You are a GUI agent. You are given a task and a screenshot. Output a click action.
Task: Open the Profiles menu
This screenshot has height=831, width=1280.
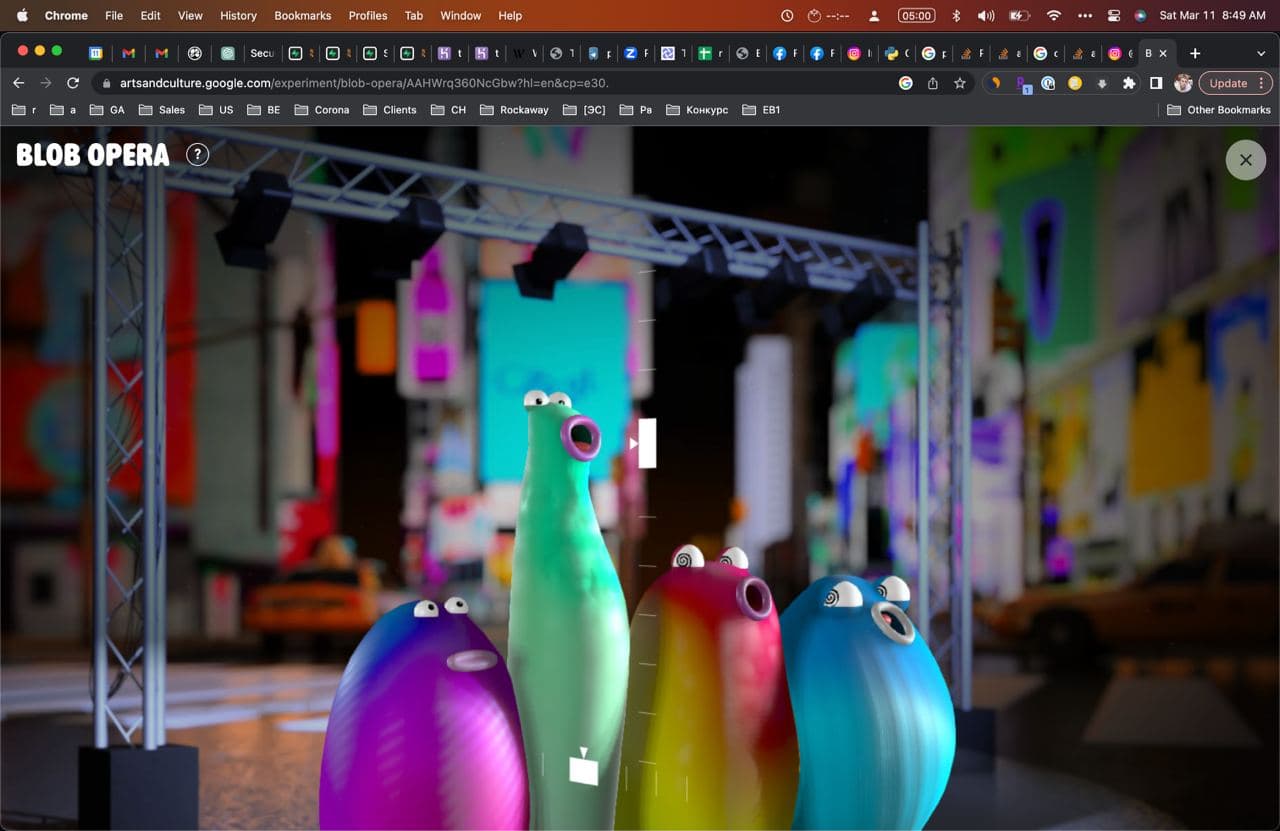[368, 15]
